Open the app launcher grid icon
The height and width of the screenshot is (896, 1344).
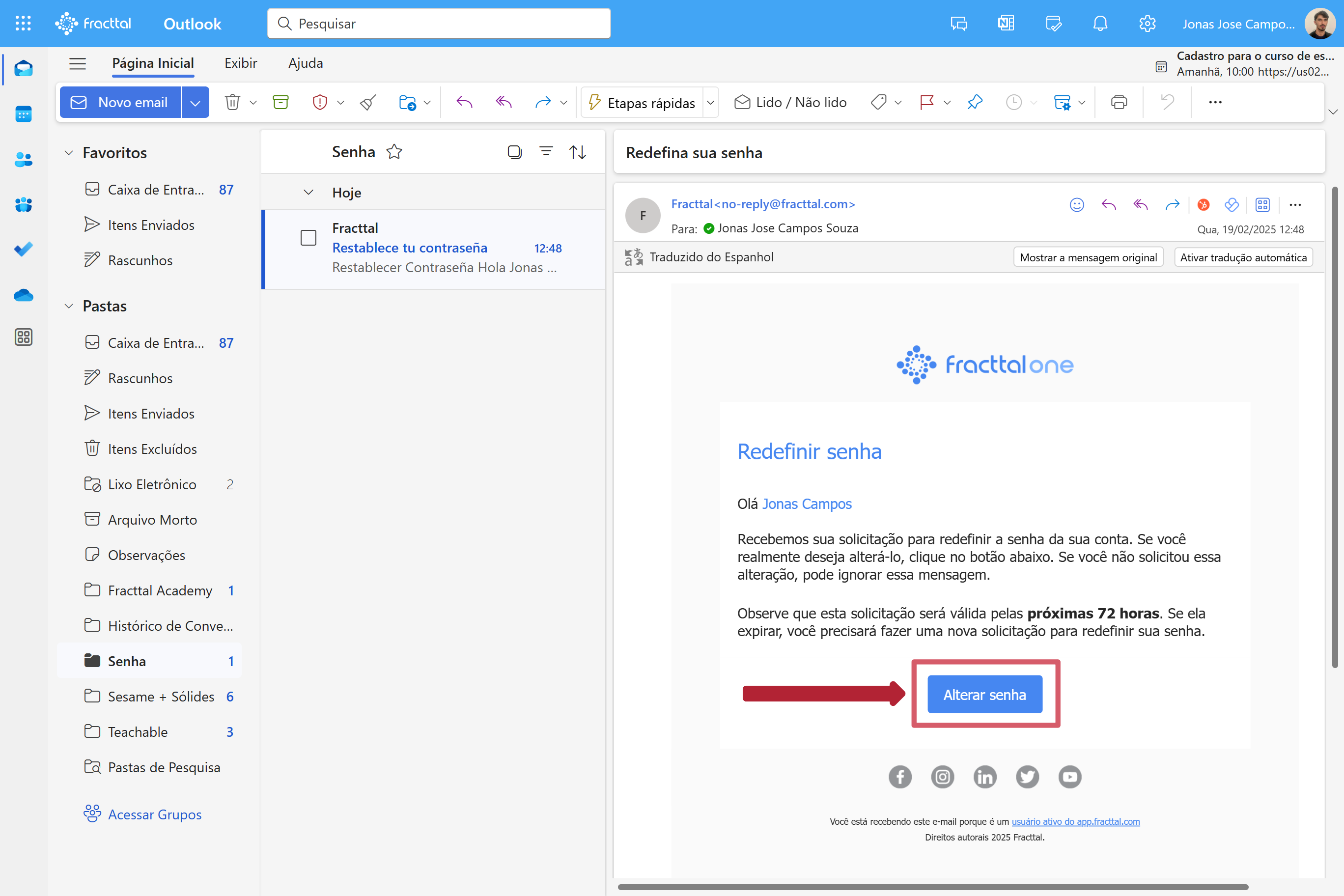point(23,24)
